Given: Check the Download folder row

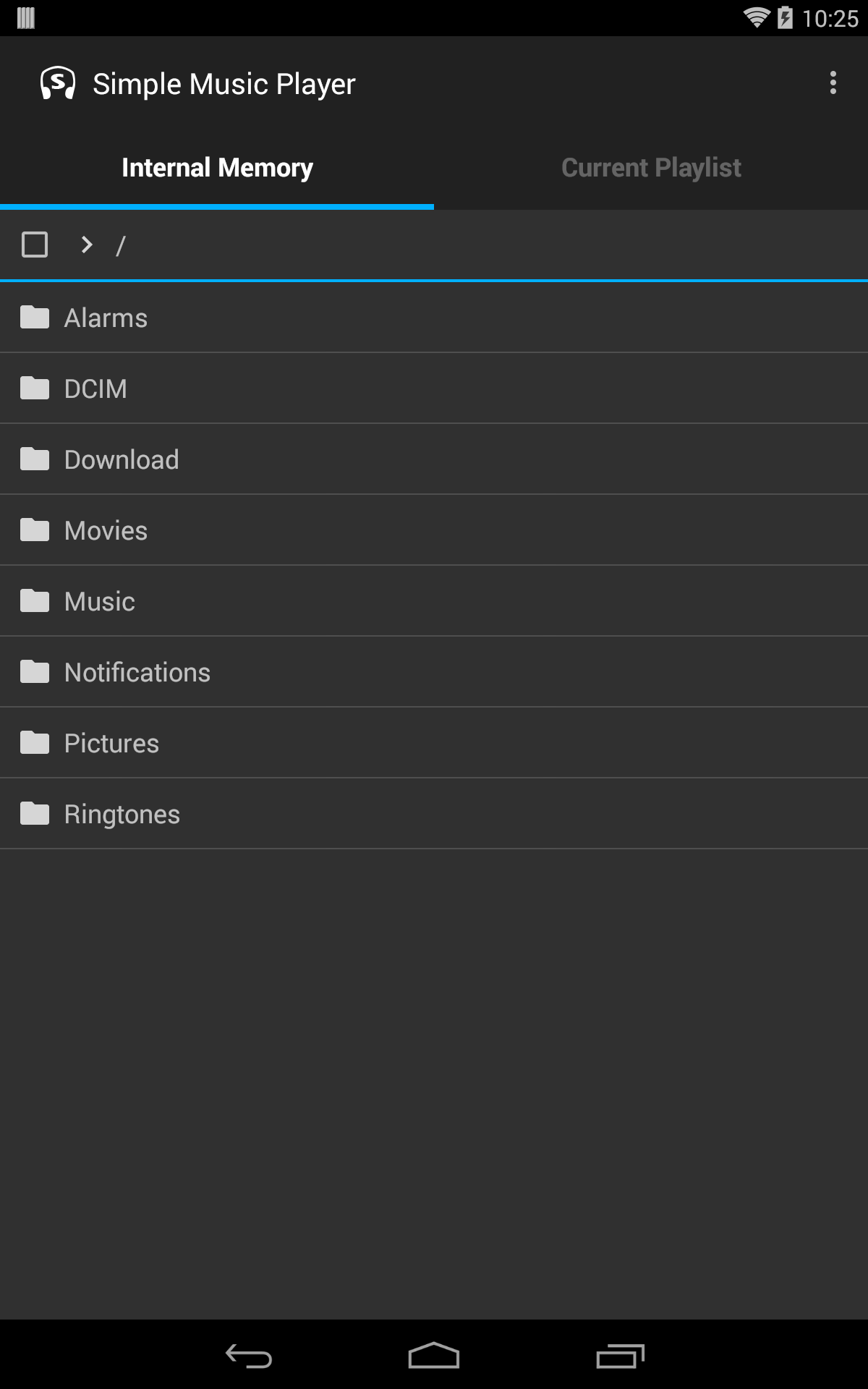Looking at the screenshot, I should pos(434,459).
